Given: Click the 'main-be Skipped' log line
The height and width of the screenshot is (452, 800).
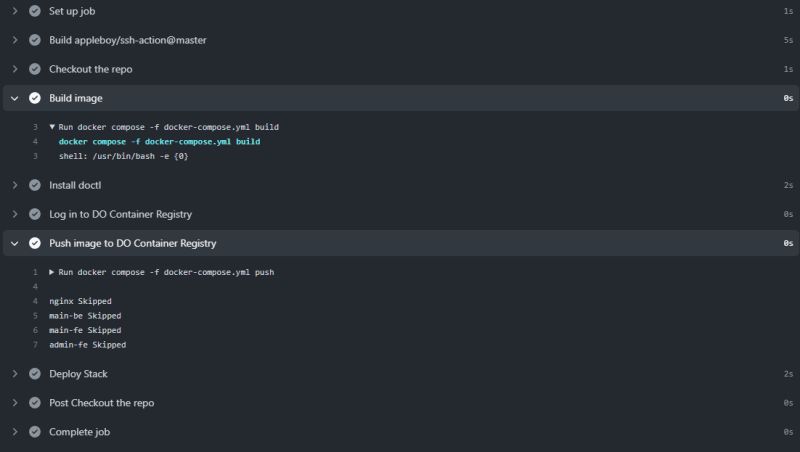Looking at the screenshot, I should 85,316.
